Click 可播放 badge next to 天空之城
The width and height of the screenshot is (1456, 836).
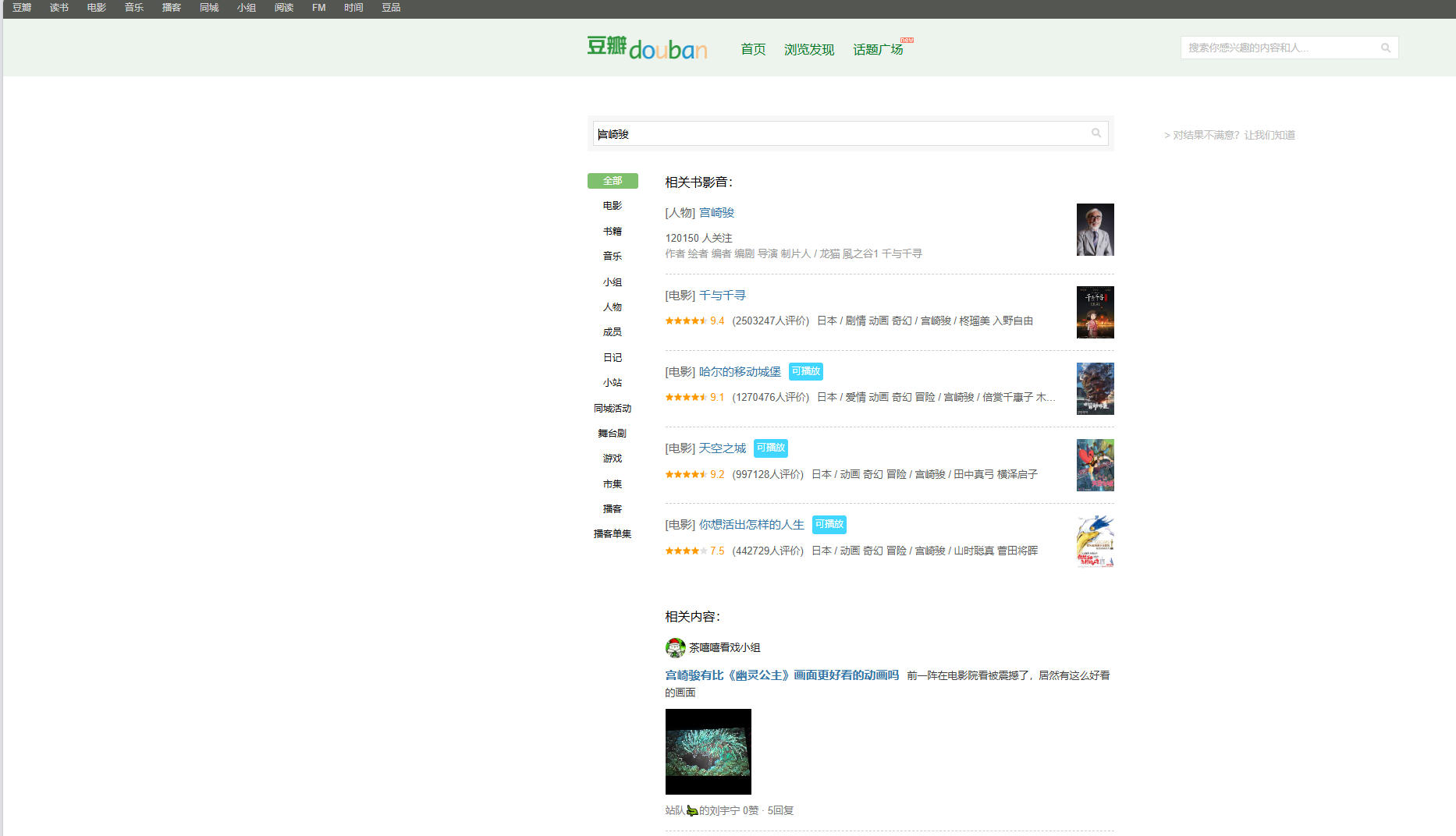(x=770, y=448)
